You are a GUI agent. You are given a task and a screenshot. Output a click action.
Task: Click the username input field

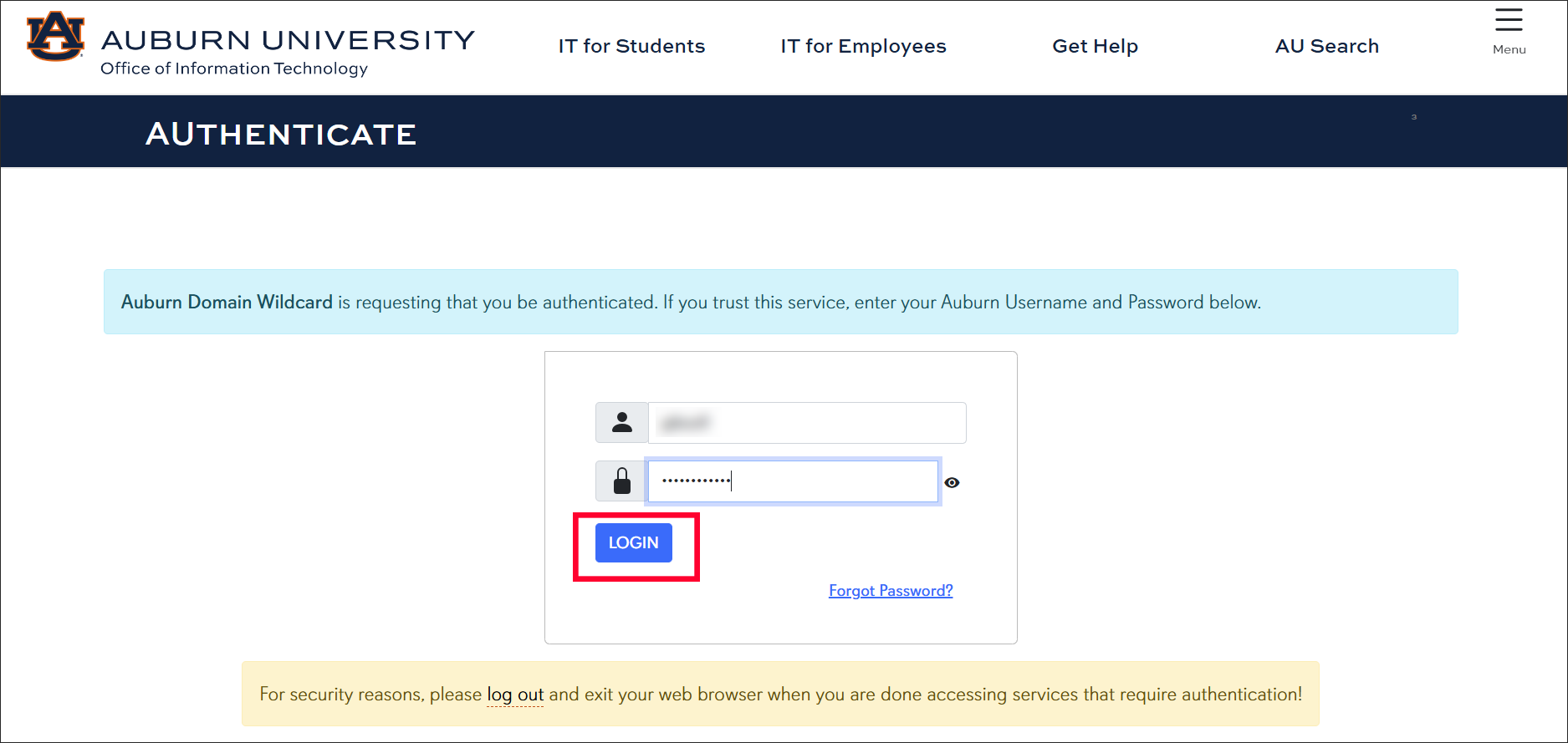tap(807, 422)
